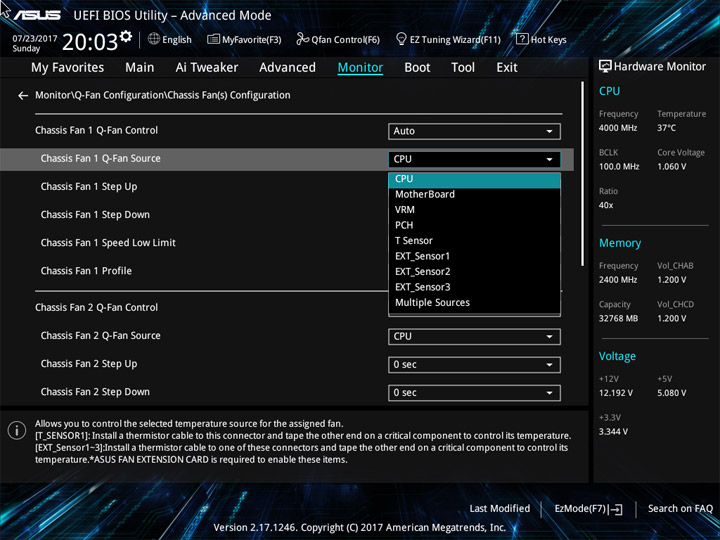Select EXT_Sensor3 option

(x=474, y=287)
